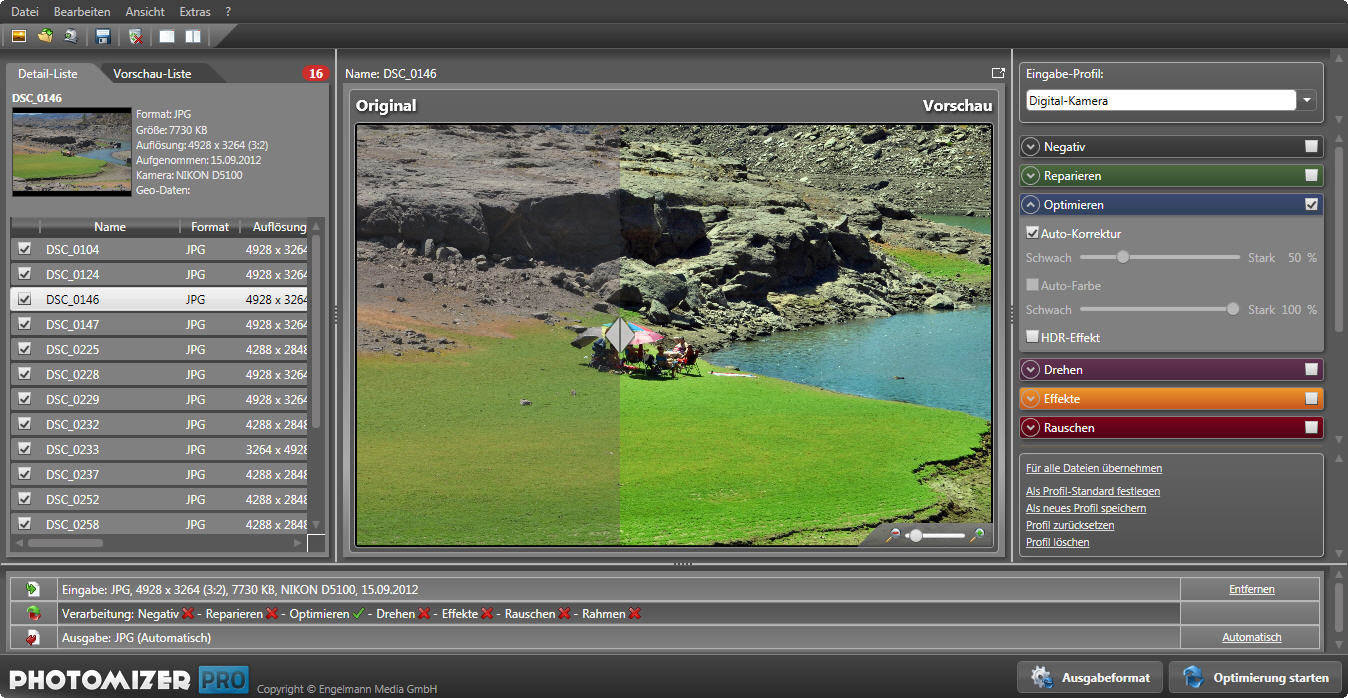
Task: Uncheck the Auto-Korrektur checkbox
Action: point(1032,233)
